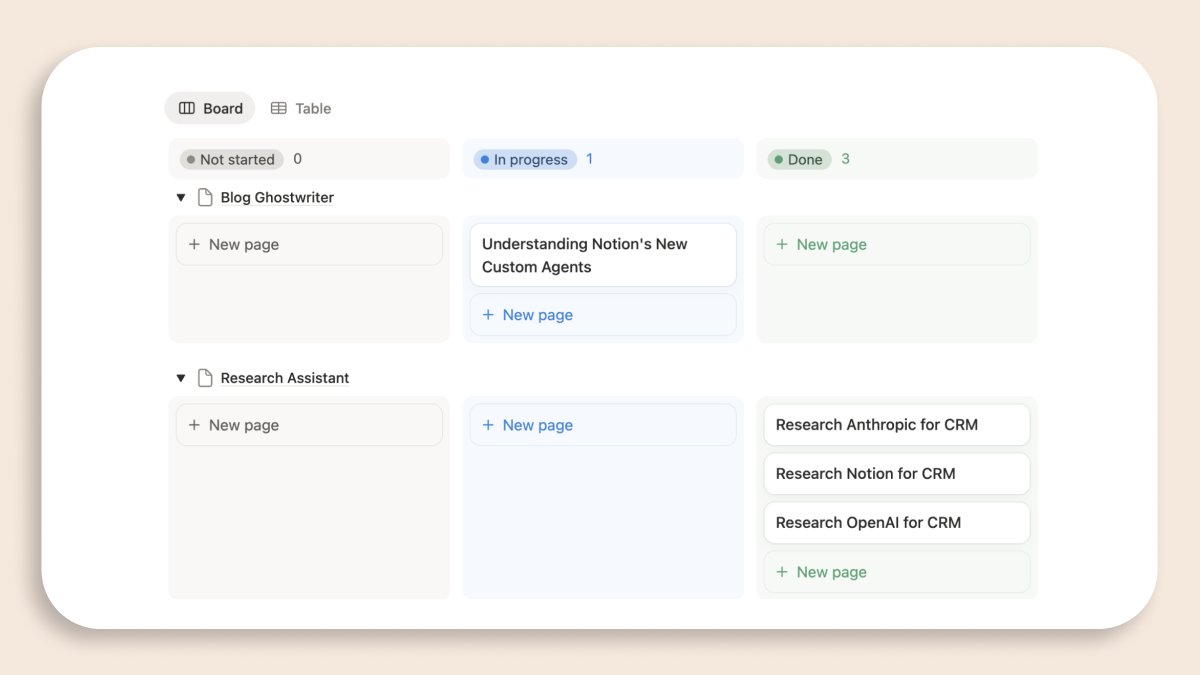
Task: Add new page in Blog Ghostwriter Not started
Action: pos(309,244)
